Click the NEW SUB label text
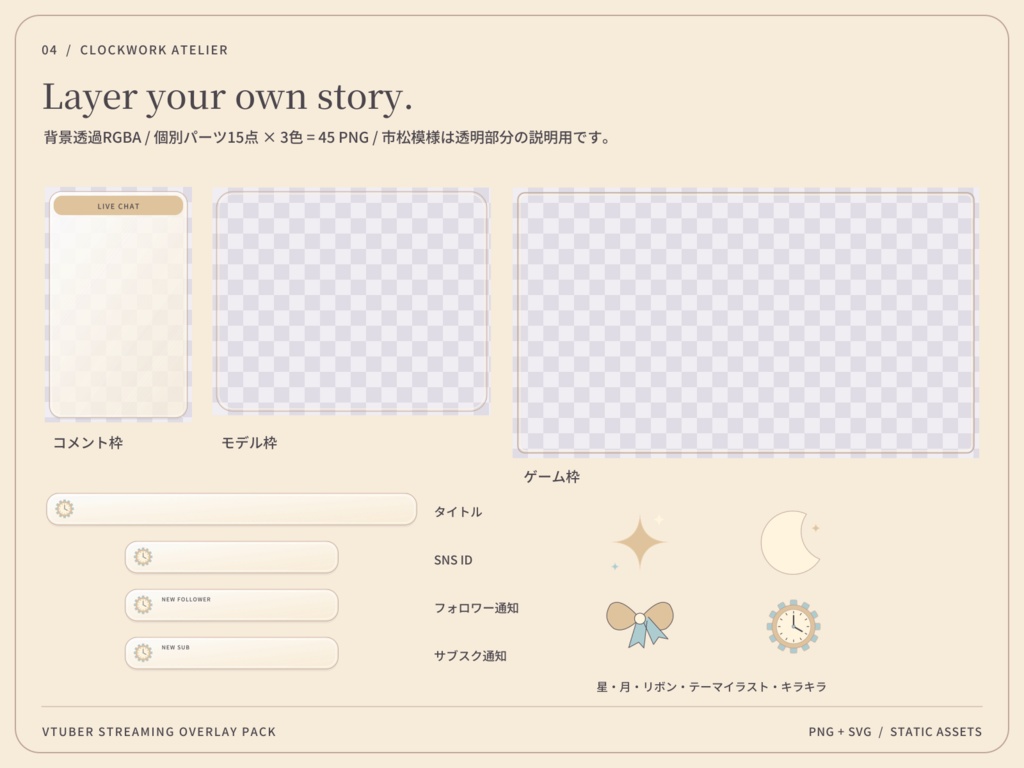 [x=176, y=648]
